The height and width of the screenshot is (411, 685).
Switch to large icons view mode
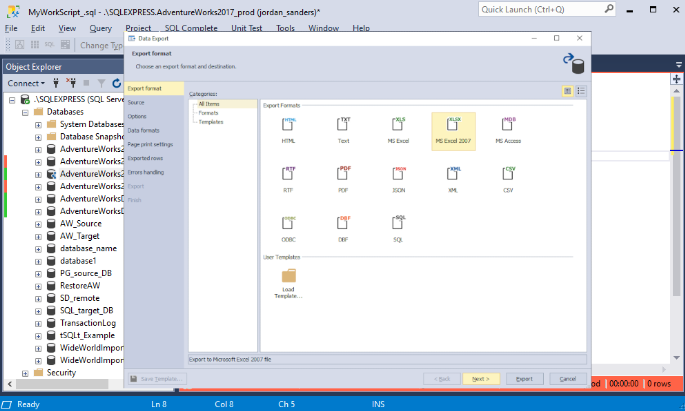[567, 91]
